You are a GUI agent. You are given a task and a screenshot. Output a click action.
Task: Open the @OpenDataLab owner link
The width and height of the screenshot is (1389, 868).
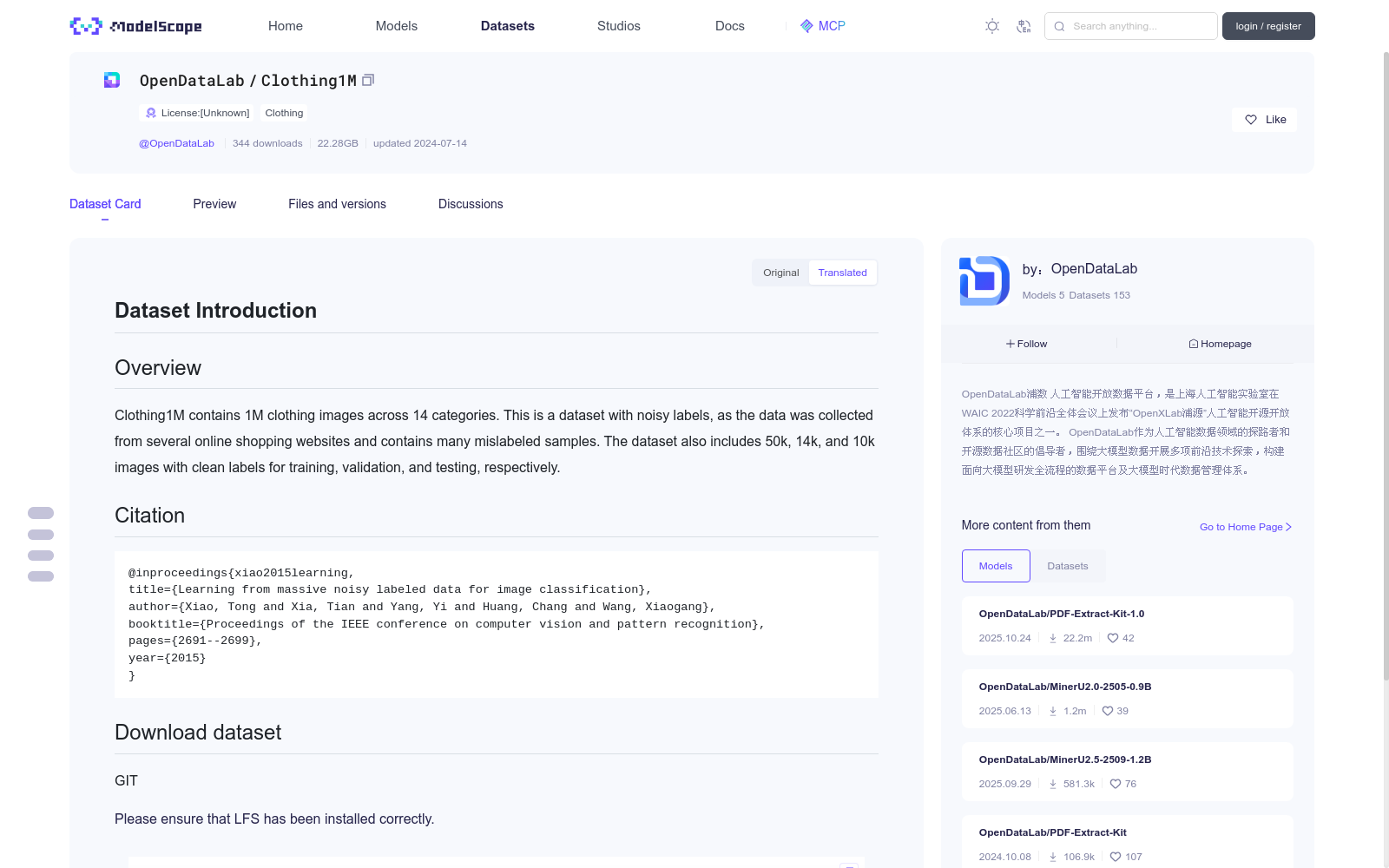(176, 143)
